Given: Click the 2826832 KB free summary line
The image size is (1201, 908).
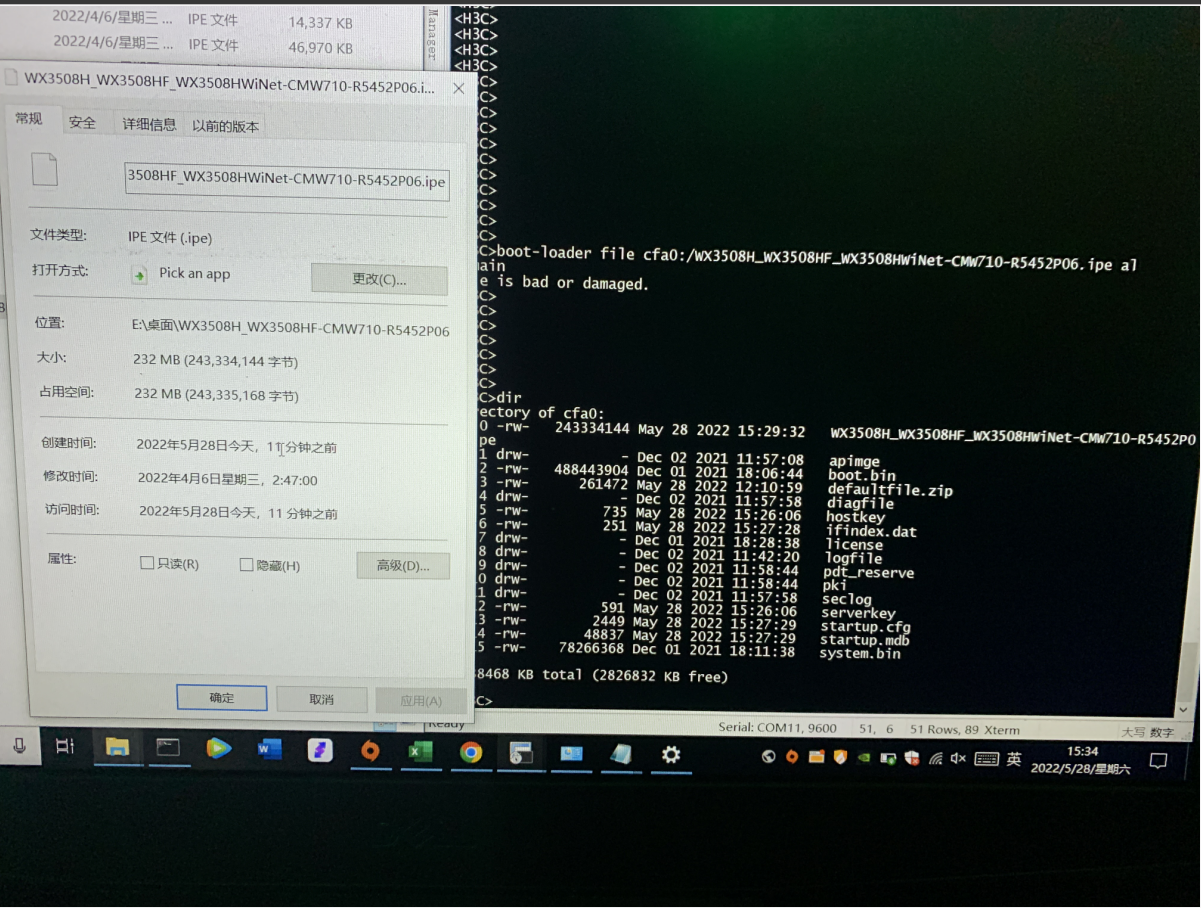Looking at the screenshot, I should coord(603,676).
